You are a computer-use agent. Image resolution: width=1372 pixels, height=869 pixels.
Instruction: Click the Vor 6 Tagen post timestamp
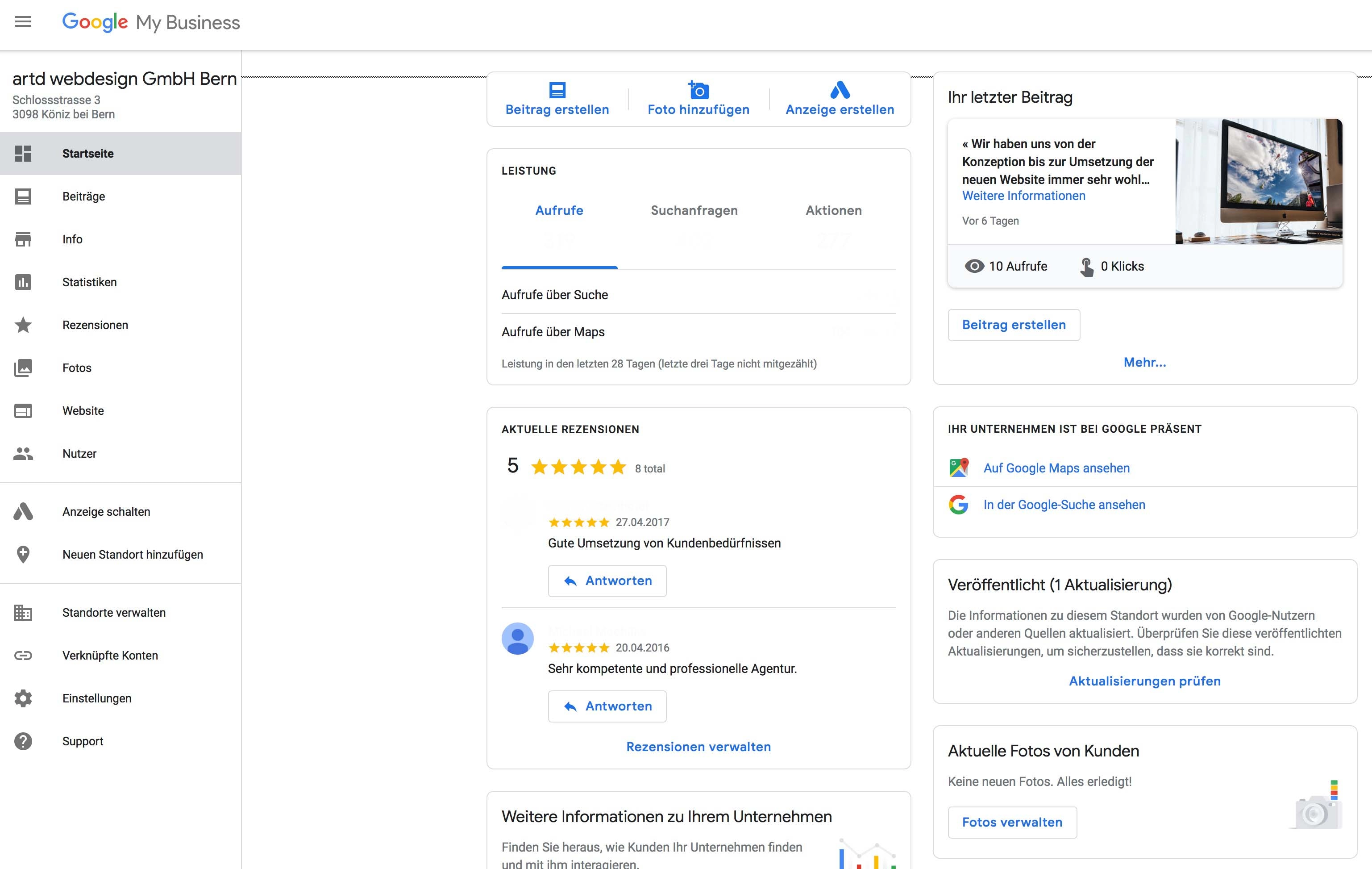990,221
